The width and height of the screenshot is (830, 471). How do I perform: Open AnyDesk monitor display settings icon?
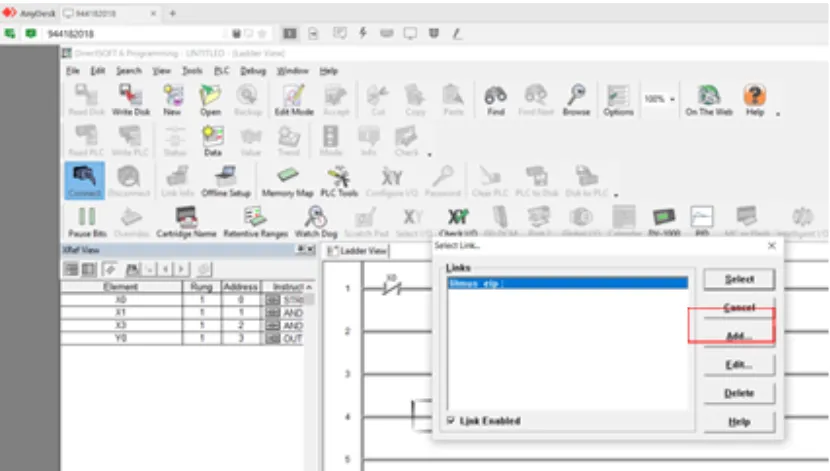coord(410,33)
